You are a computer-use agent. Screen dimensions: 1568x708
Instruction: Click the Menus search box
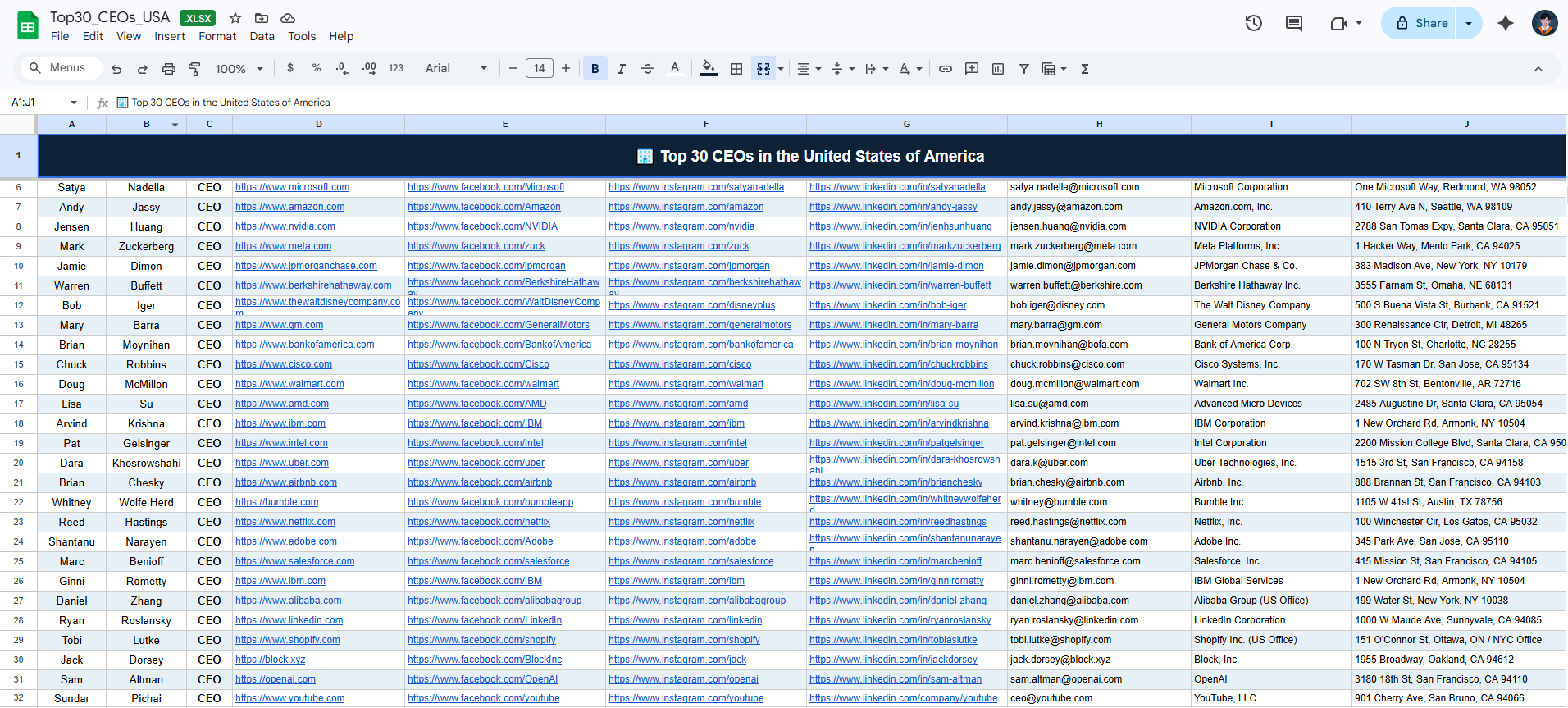pyautogui.click(x=59, y=68)
